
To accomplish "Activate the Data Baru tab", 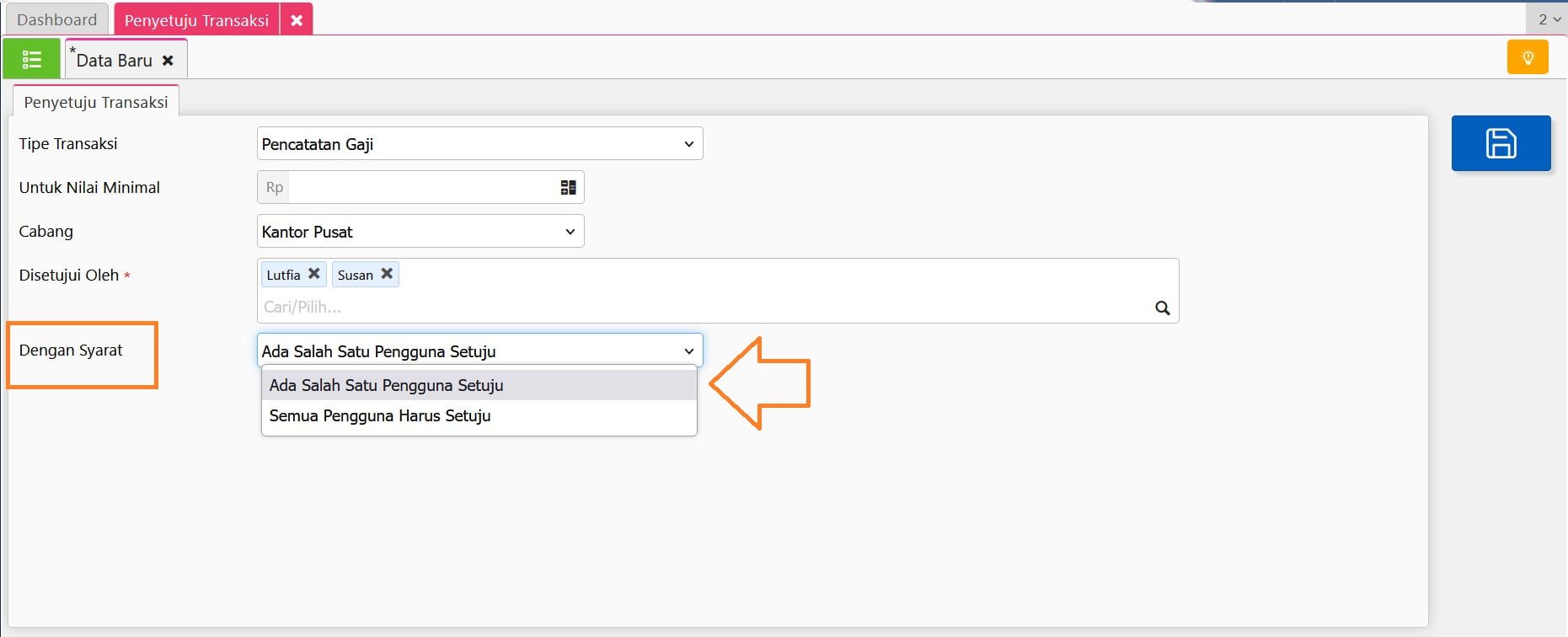I will pos(115,61).
